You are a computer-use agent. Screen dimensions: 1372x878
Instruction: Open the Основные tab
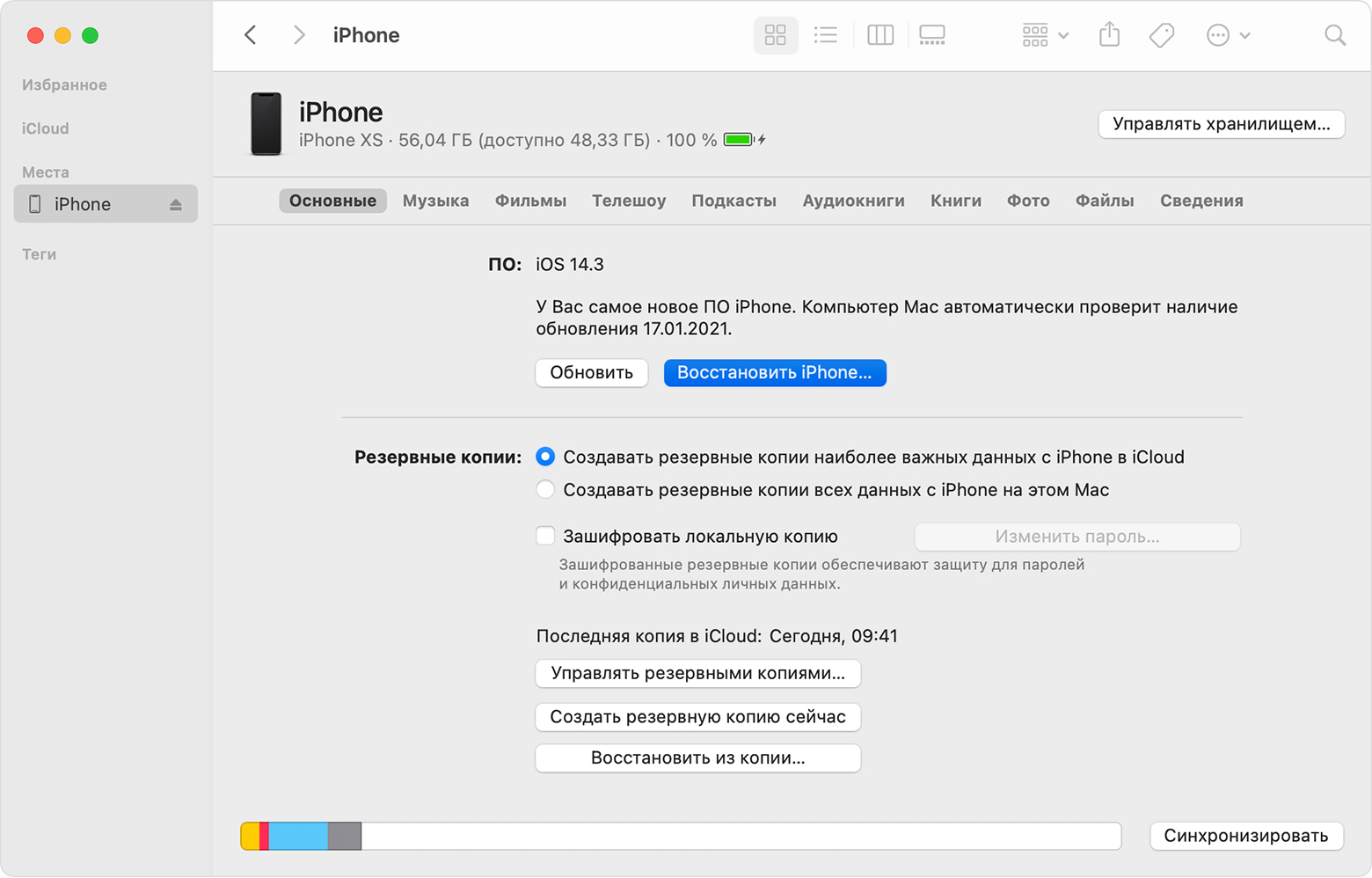pyautogui.click(x=332, y=201)
